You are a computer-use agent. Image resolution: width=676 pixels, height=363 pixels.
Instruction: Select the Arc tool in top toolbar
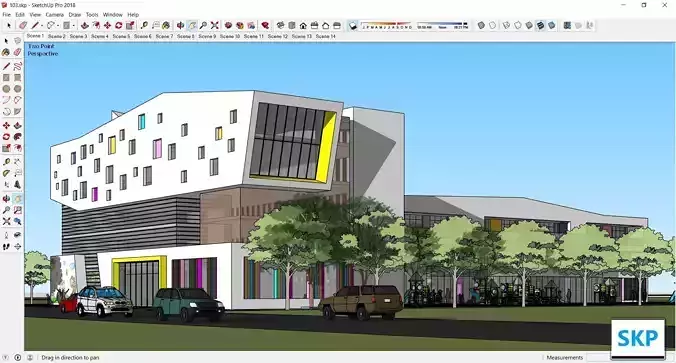pyautogui.click(x=51, y=25)
